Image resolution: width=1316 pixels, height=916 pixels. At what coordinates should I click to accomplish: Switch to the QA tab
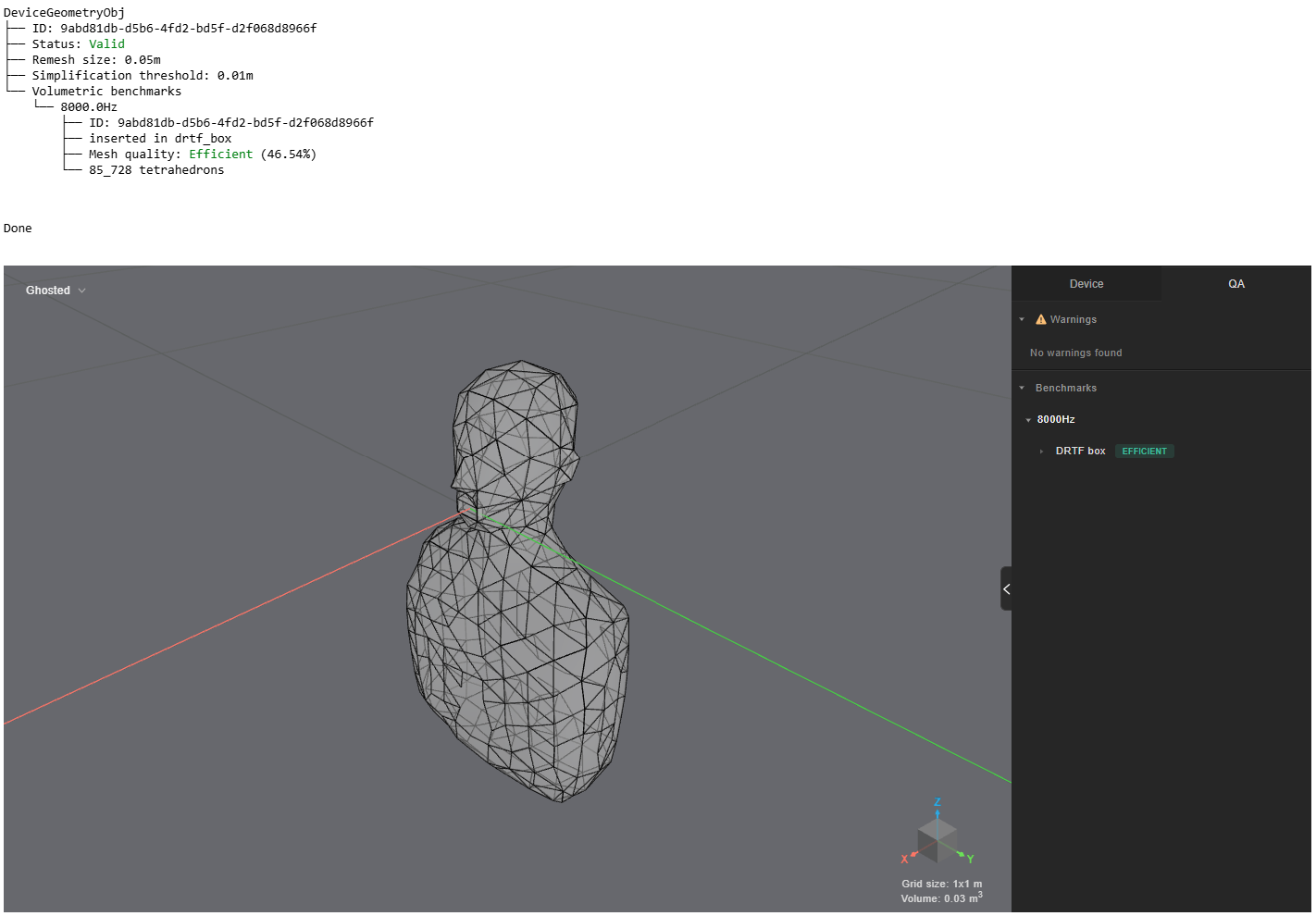pyautogui.click(x=1236, y=284)
